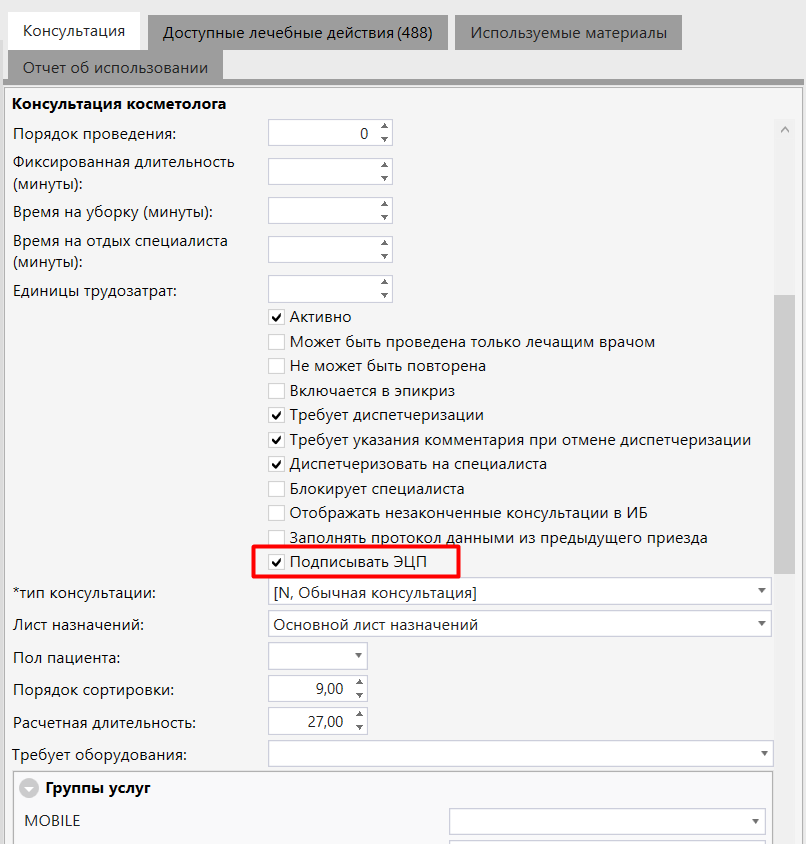The image size is (806, 844).
Task: Enable Блокирует специалиста checkbox
Action: click(277, 489)
